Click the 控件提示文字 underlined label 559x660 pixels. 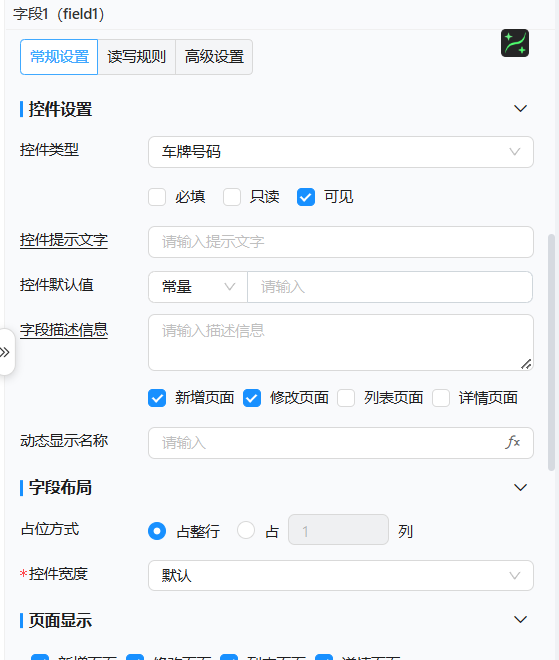pyautogui.click(x=64, y=240)
